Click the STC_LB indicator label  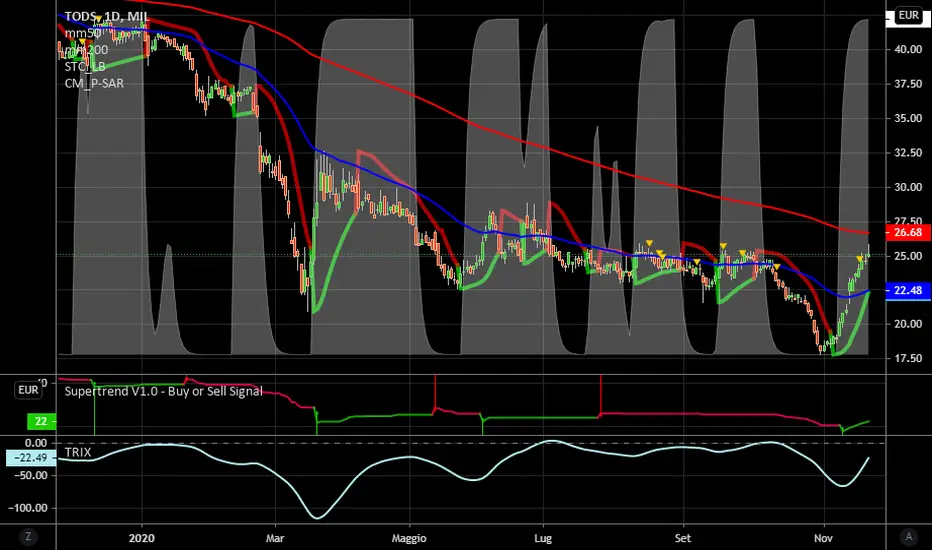pos(85,66)
